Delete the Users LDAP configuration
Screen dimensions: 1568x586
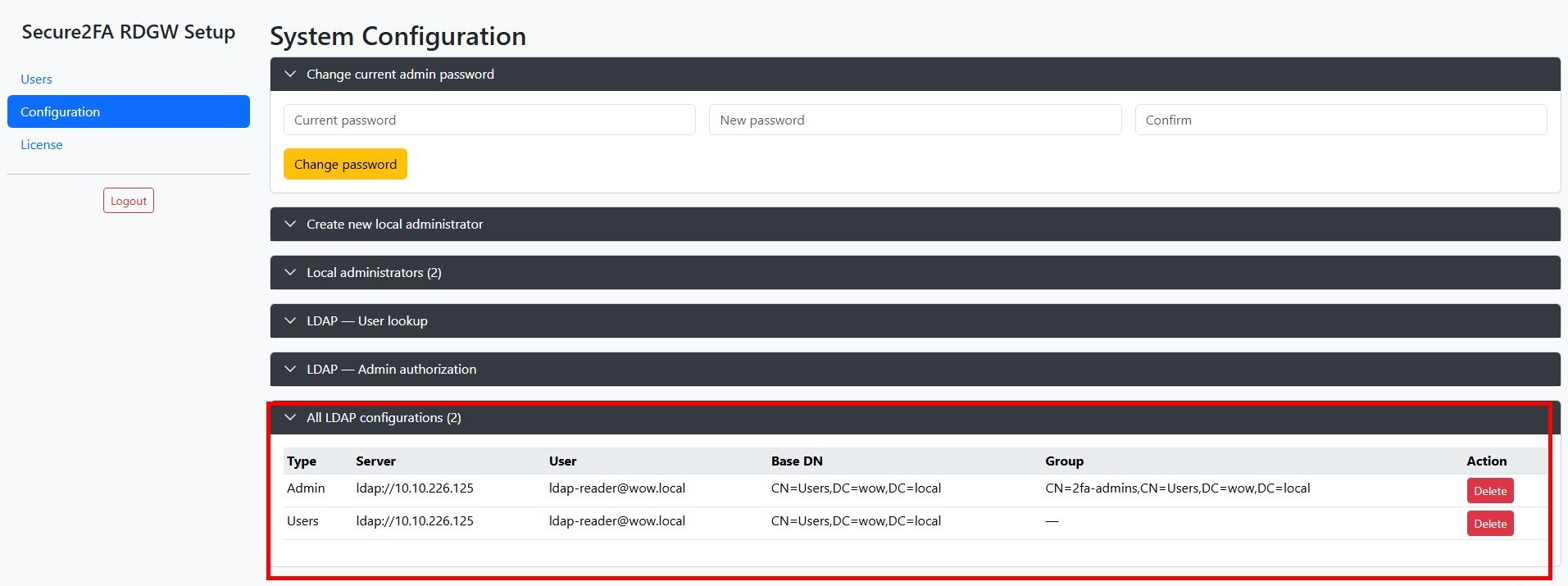click(1489, 524)
